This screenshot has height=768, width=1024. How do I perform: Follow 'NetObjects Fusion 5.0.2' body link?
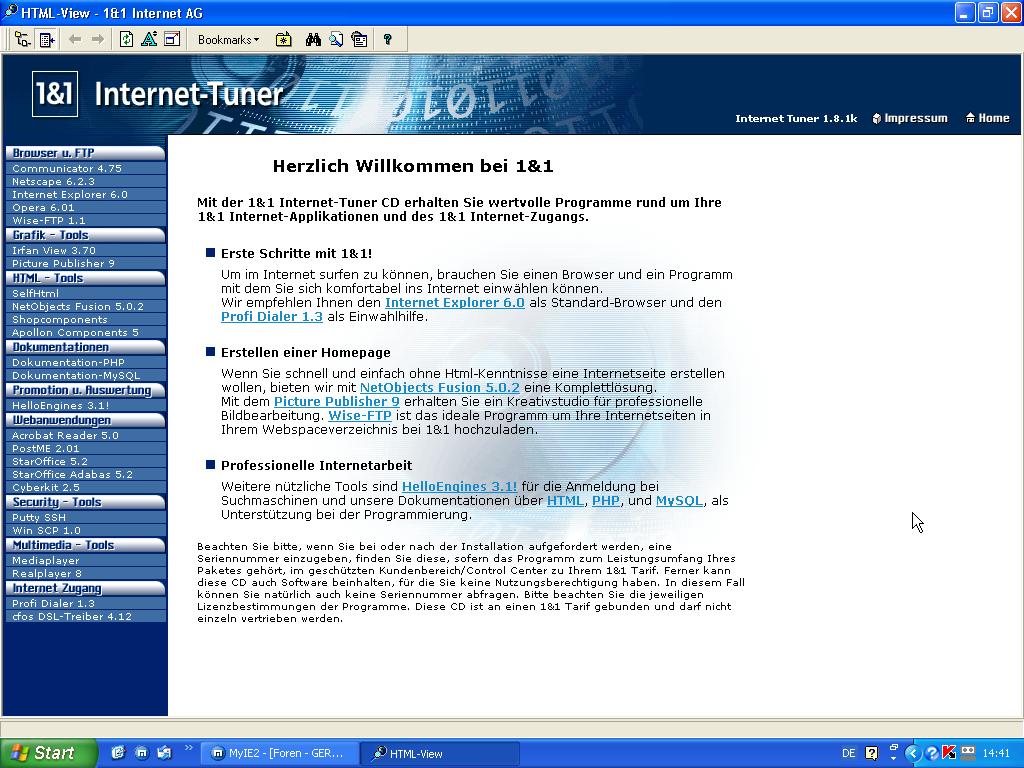(440, 388)
